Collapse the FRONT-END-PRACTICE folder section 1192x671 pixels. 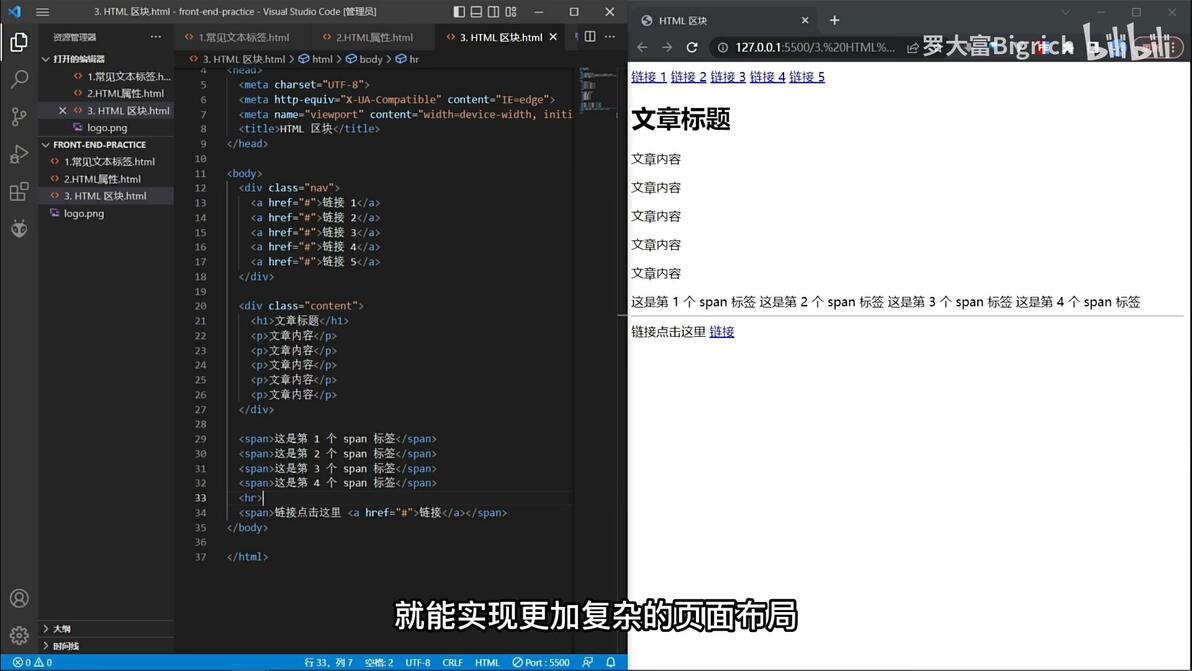pos(99,144)
